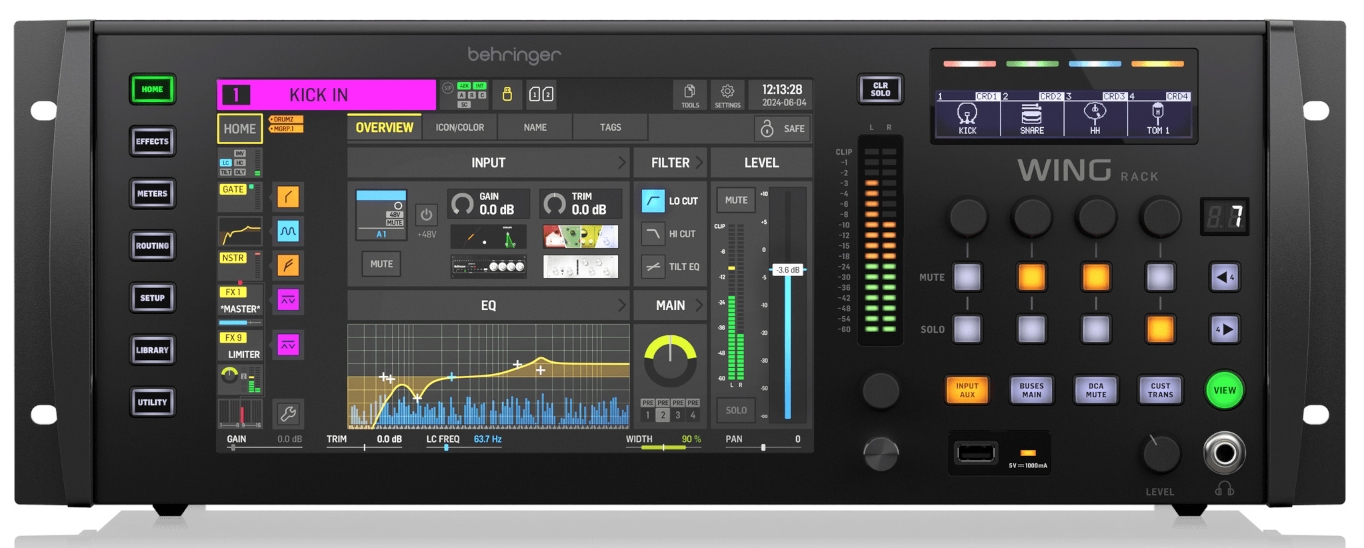Click the USB drive icon in the top bar
This screenshot has height=548, width=1364.
(x=506, y=94)
